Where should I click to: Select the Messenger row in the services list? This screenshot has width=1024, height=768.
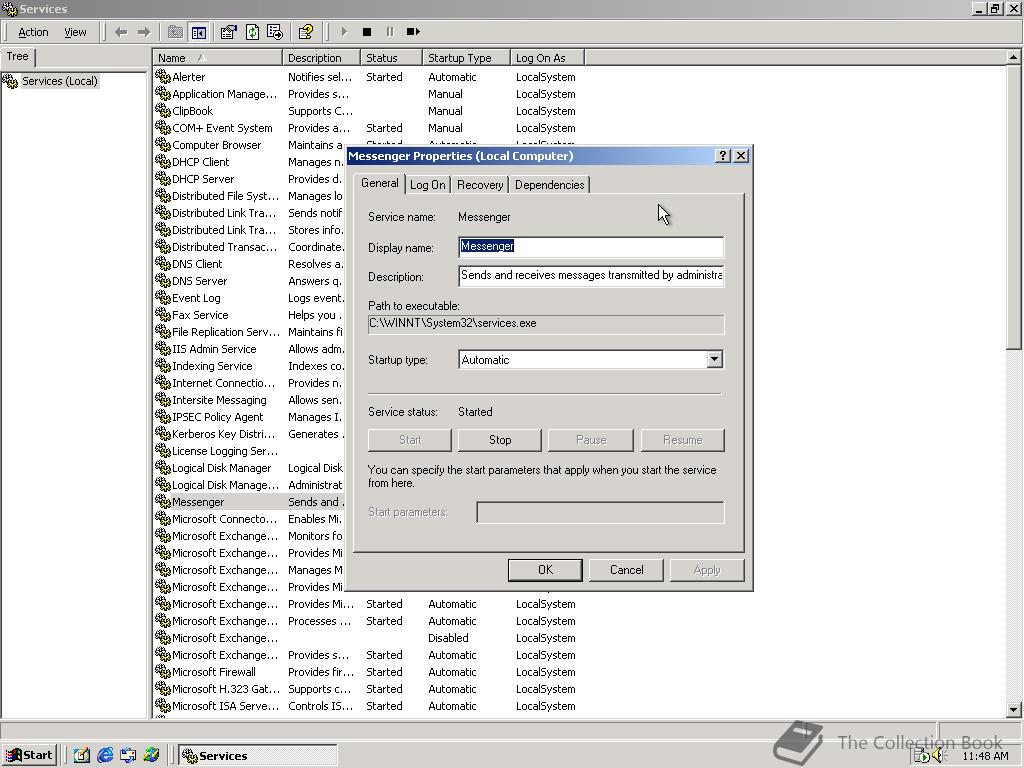click(x=249, y=502)
